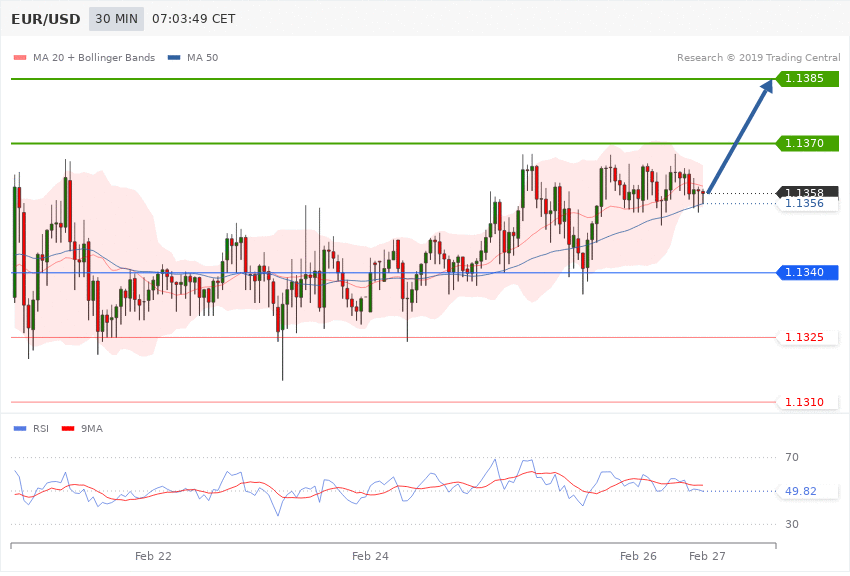Click the Feb 27 date label
The image size is (850, 576).
coord(707,556)
